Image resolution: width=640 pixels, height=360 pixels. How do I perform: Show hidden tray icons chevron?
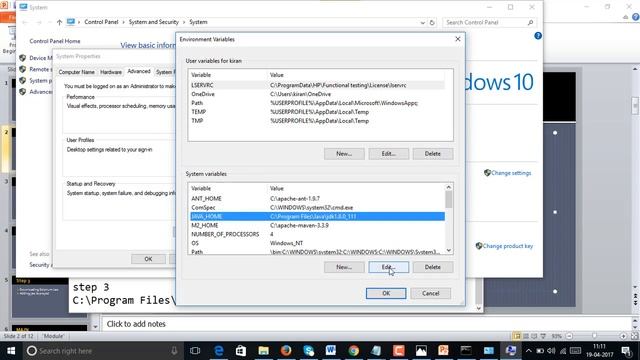pos(529,351)
